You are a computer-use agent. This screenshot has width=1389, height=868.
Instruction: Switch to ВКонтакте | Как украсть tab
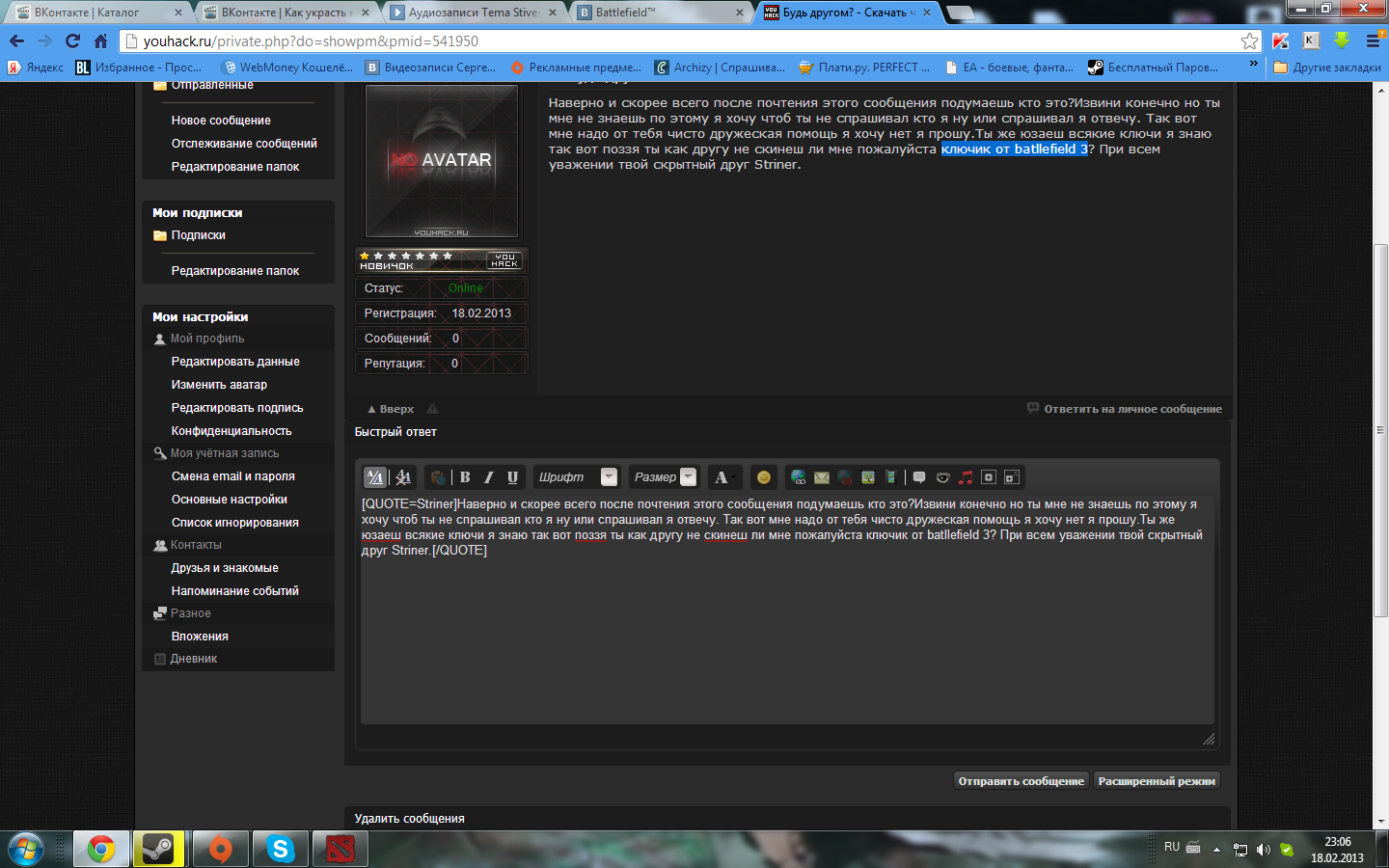click(x=284, y=13)
